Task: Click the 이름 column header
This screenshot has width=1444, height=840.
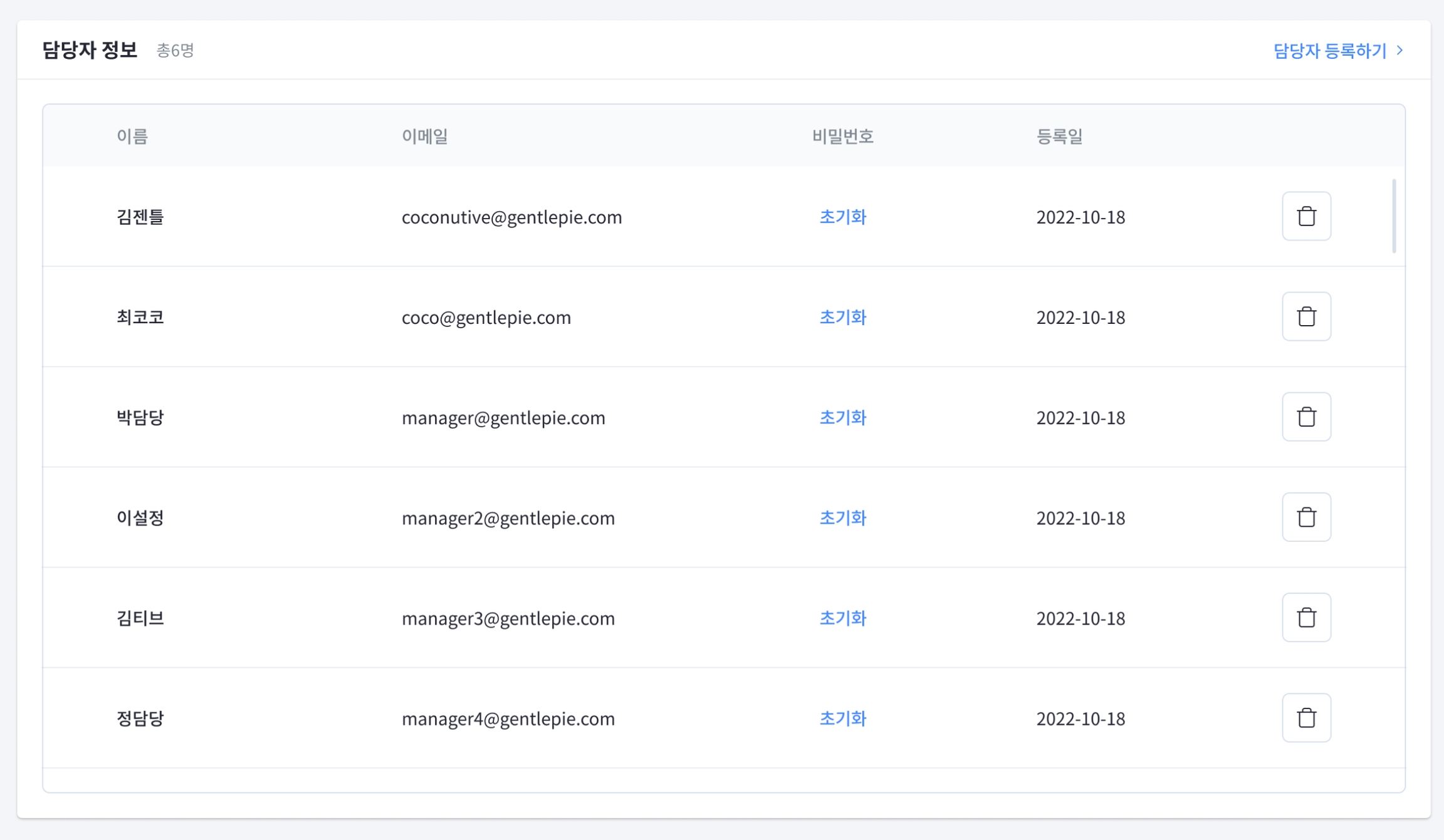Action: (x=132, y=136)
